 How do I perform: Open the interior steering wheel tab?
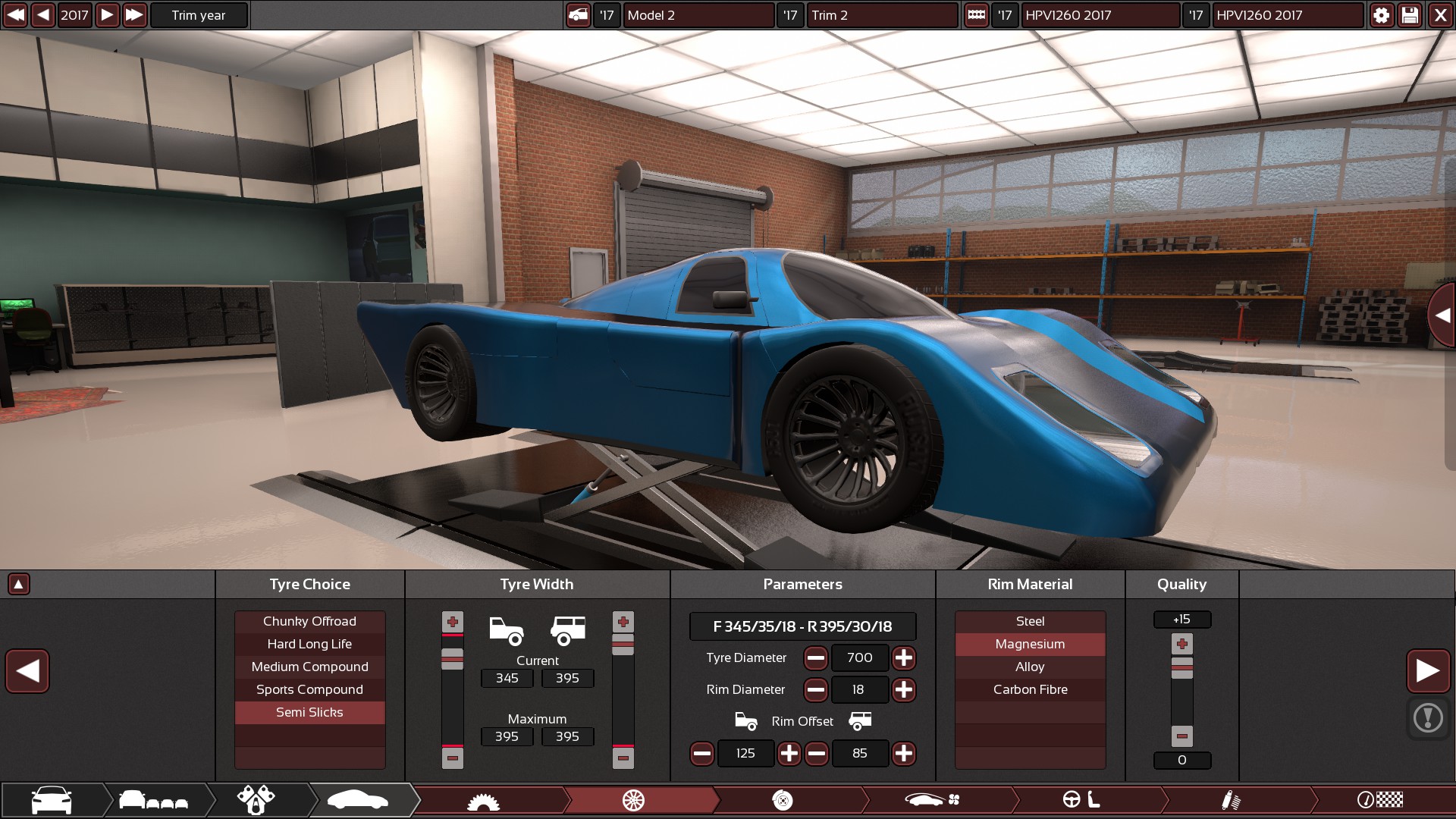pos(1081,800)
